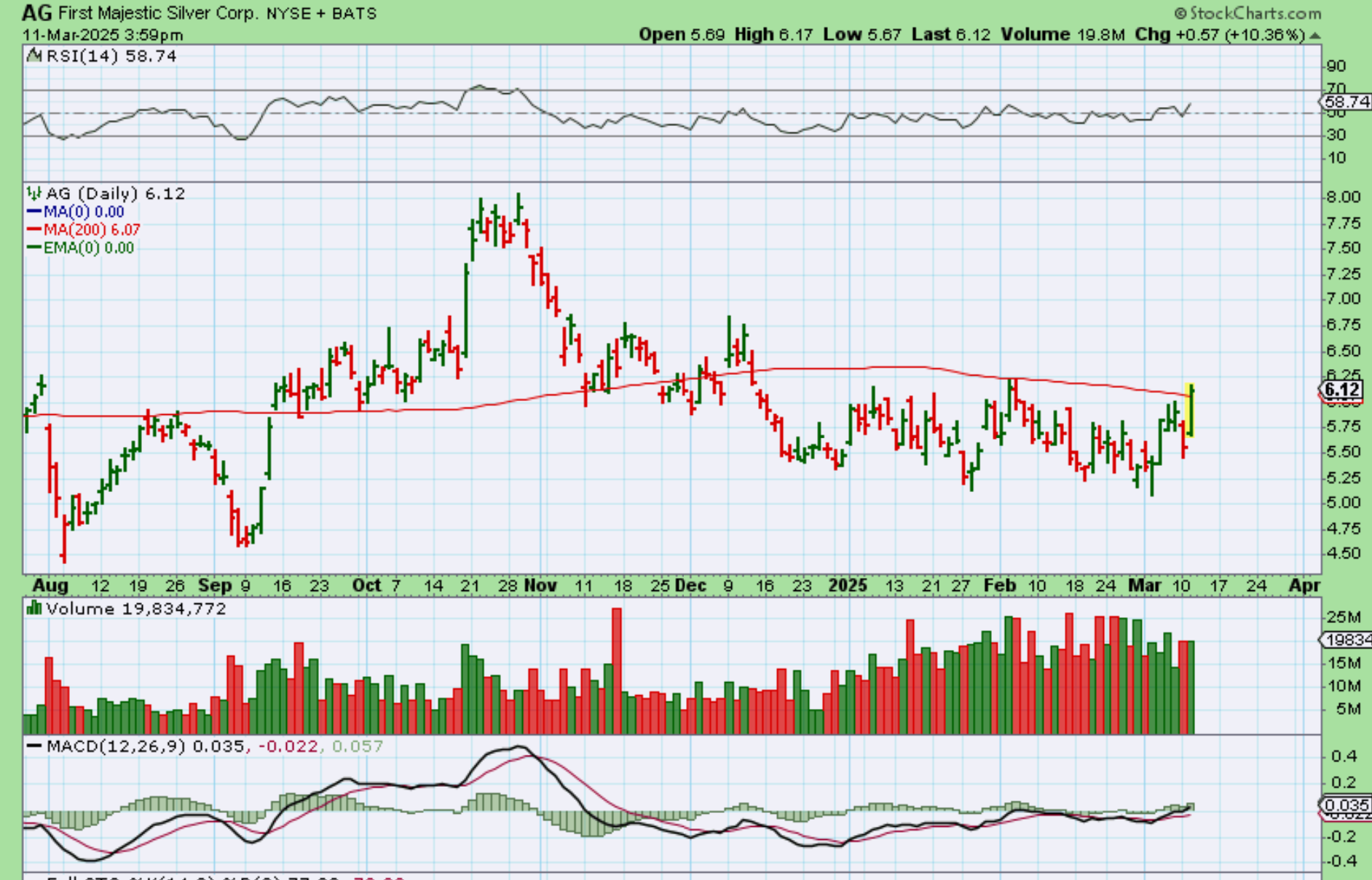Viewport: 1372px width, 880px height.
Task: Click the positive 0.2 MACD axis label
Action: (1344, 783)
